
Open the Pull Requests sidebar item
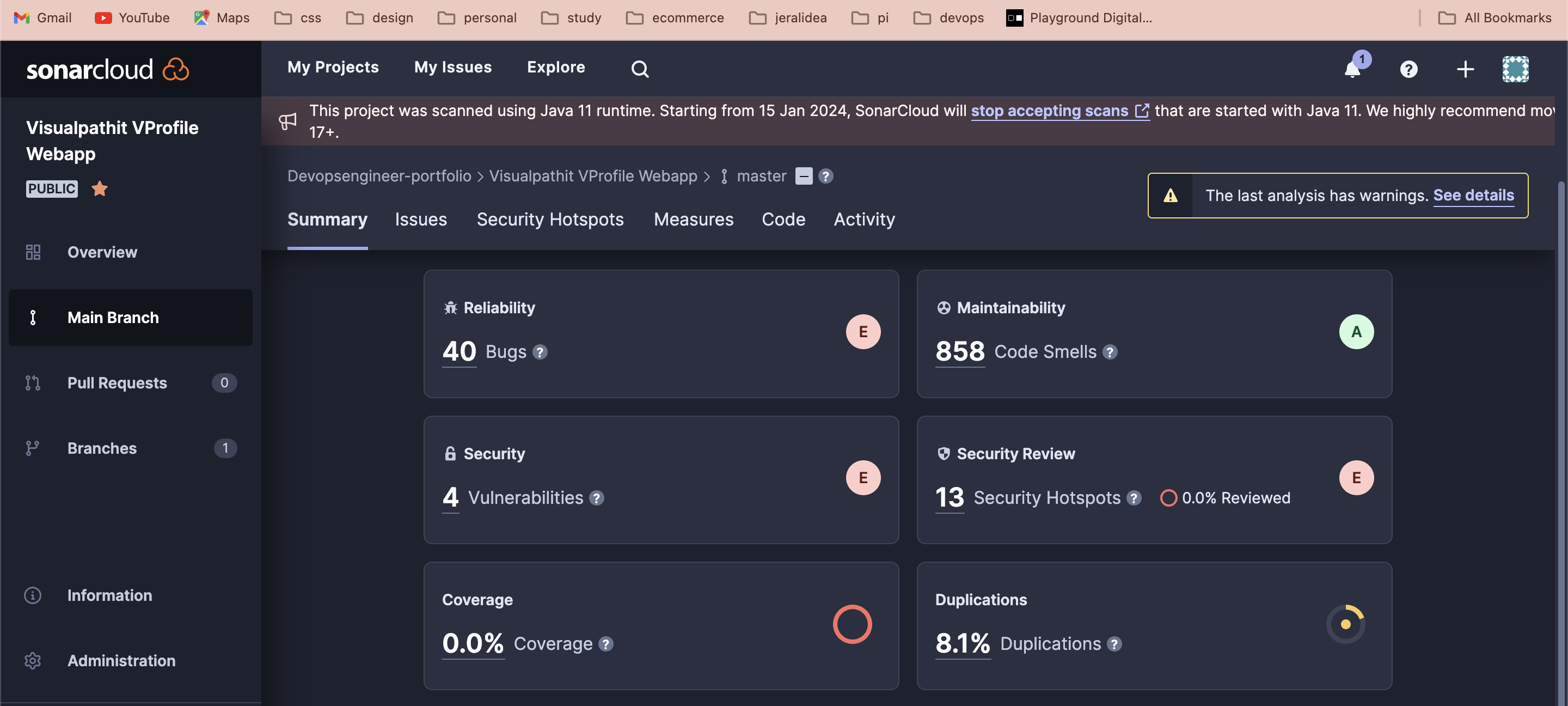[117, 382]
